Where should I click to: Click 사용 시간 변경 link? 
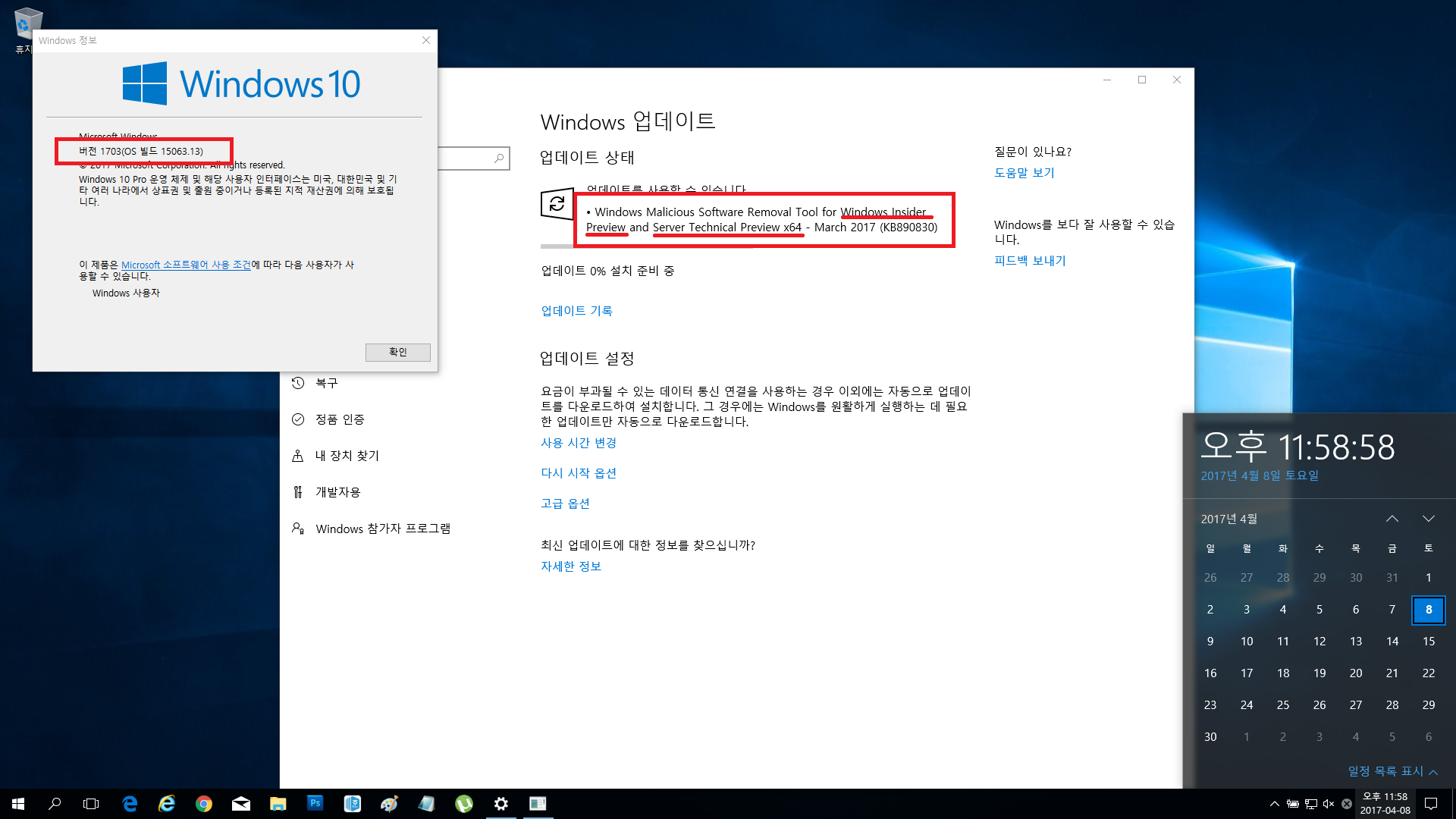click(579, 443)
